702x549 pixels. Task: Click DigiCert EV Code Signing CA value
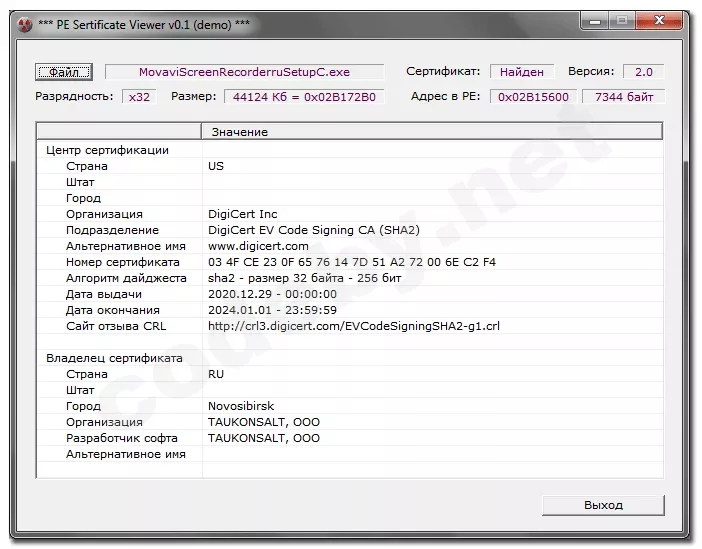[x=314, y=230]
